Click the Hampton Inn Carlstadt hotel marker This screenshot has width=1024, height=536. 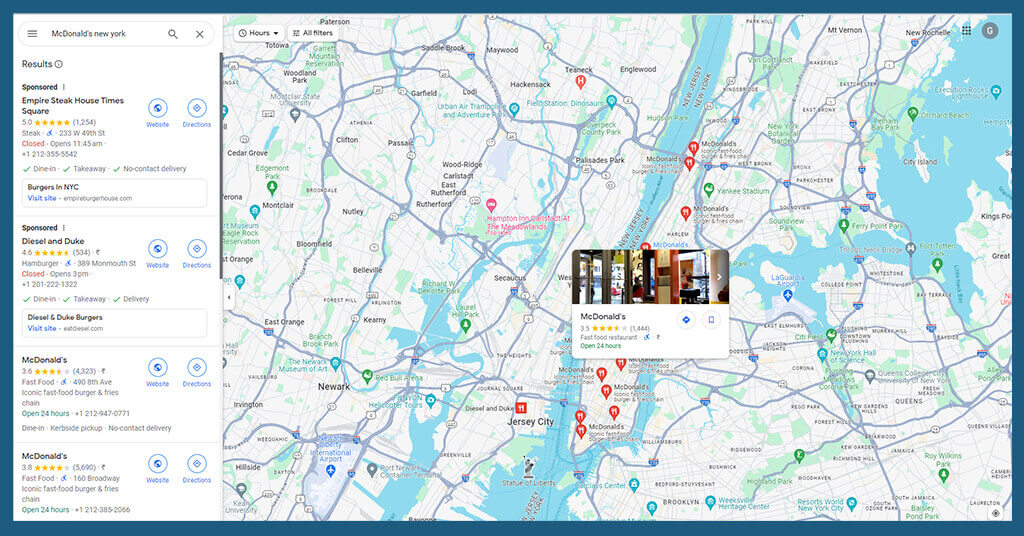pyautogui.click(x=491, y=204)
